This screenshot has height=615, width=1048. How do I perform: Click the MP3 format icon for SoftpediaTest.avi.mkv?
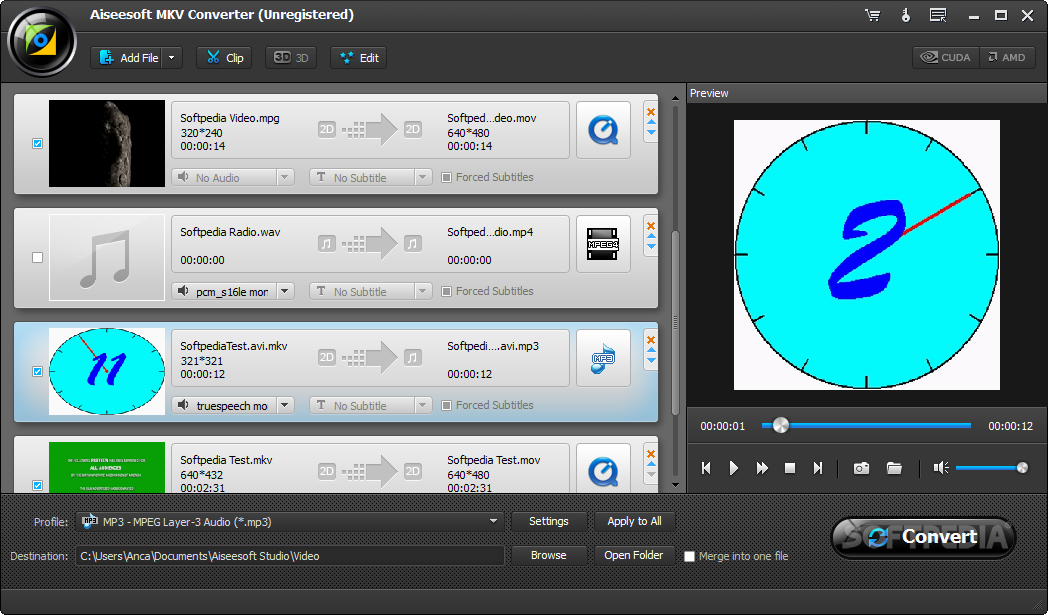603,358
